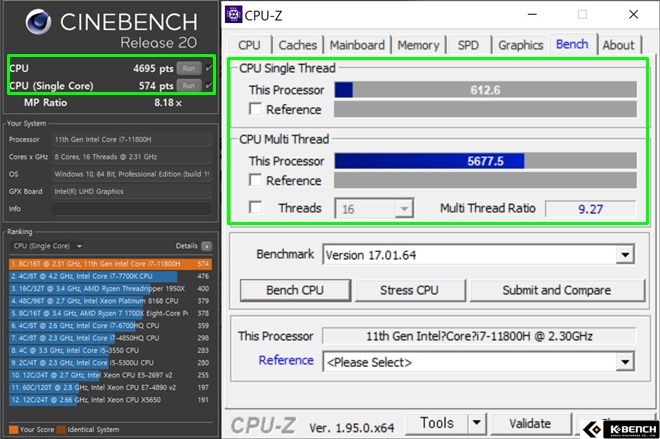
Task: Enable Reference checkbox under CPU Multi Thread
Action: pyautogui.click(x=255, y=180)
